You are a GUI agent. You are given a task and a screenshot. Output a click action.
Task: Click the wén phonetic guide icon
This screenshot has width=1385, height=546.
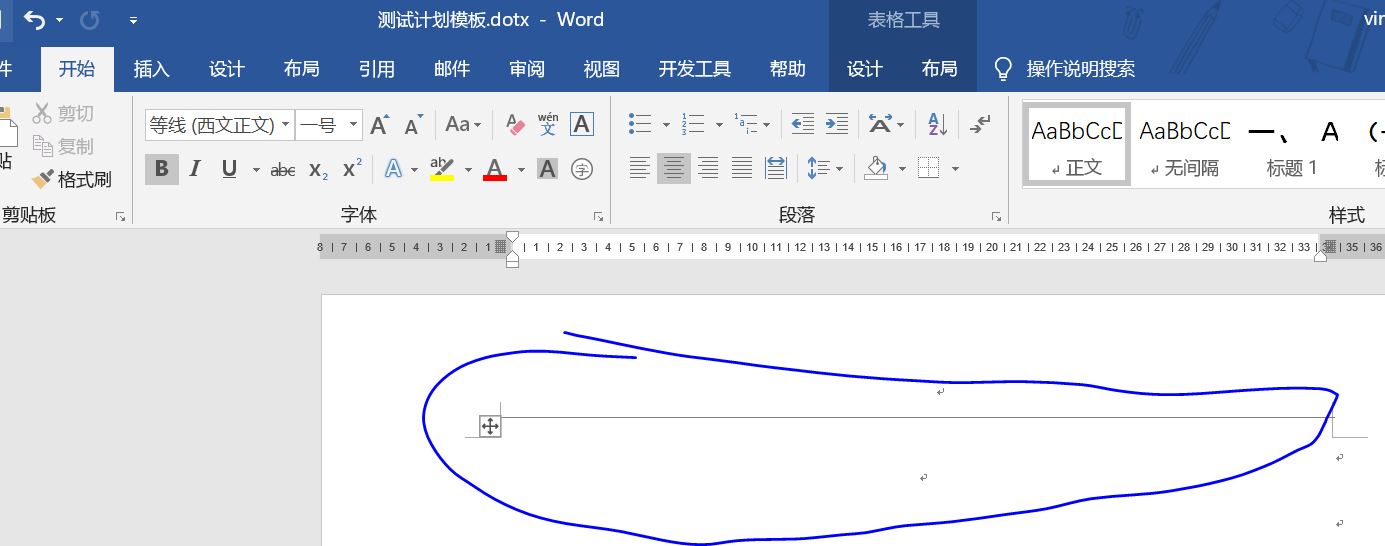(x=547, y=125)
